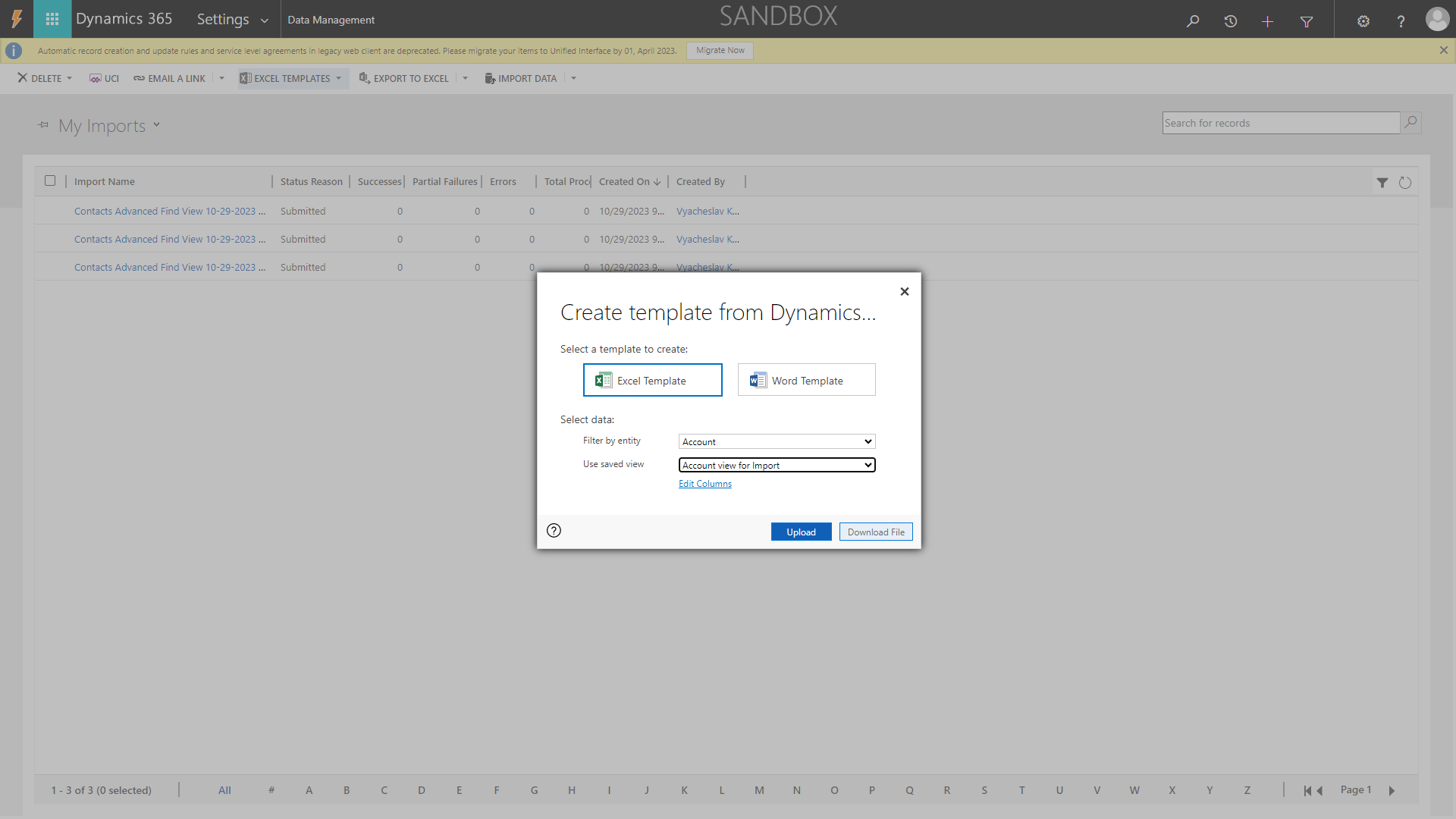Open the user profile avatar
Image resolution: width=1456 pixels, height=819 pixels.
tap(1437, 19)
